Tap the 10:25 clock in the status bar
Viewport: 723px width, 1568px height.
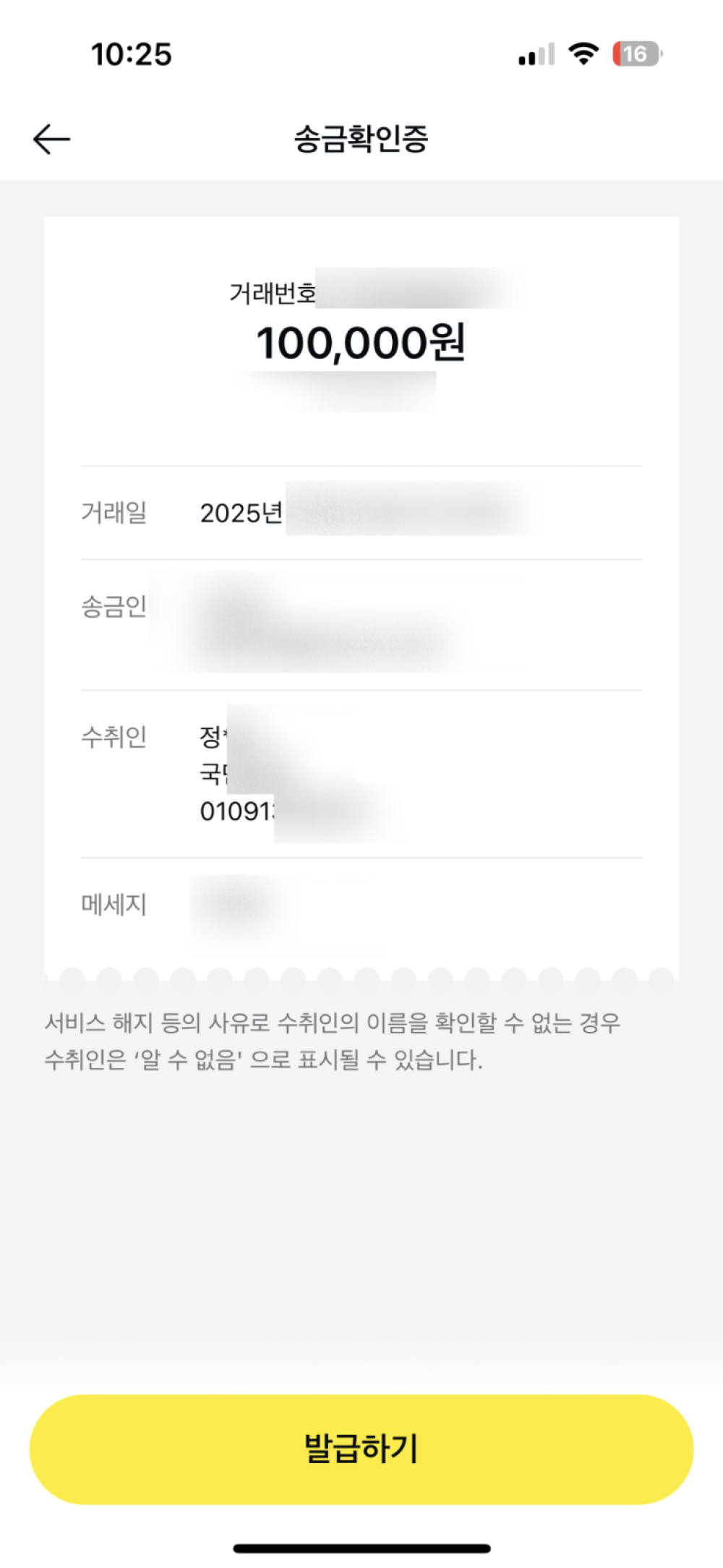[132, 54]
